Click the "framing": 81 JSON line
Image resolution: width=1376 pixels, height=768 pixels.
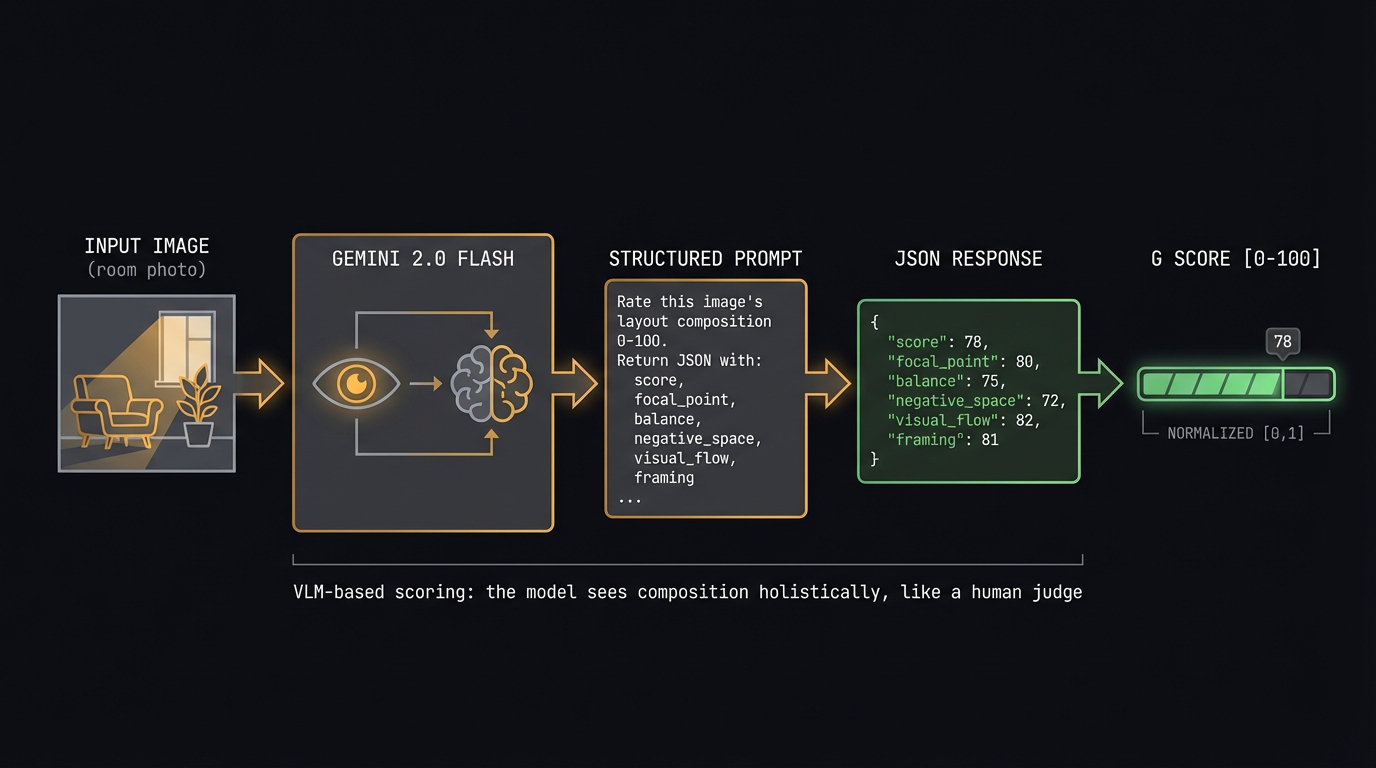point(943,439)
